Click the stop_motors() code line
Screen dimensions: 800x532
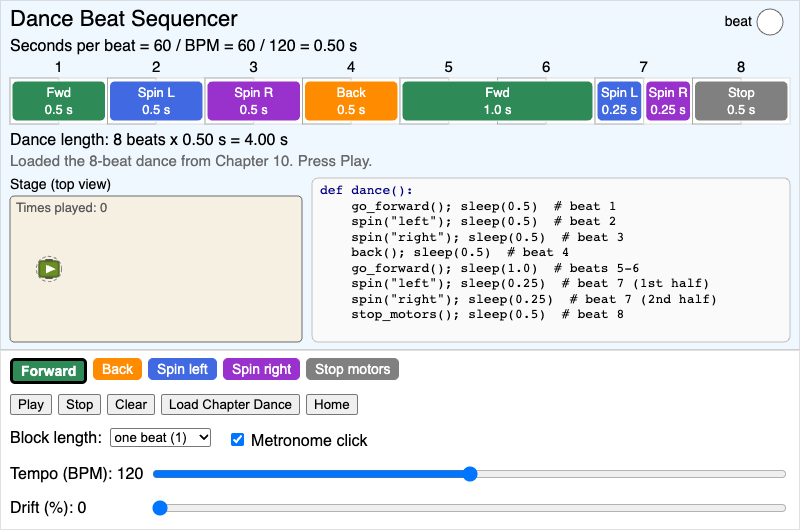[487, 314]
